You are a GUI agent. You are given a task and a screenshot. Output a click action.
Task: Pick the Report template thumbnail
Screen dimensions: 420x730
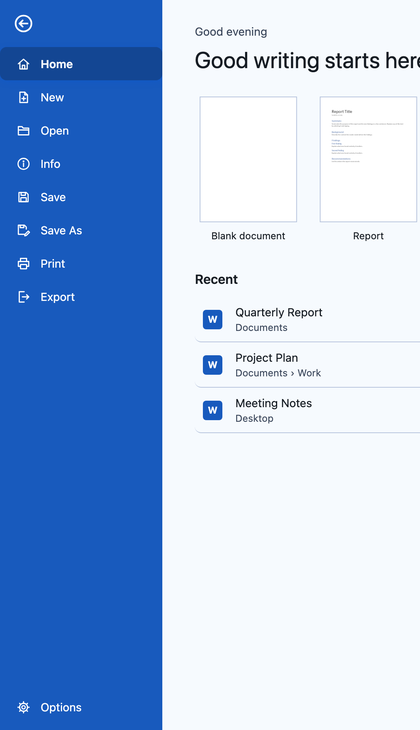368,159
